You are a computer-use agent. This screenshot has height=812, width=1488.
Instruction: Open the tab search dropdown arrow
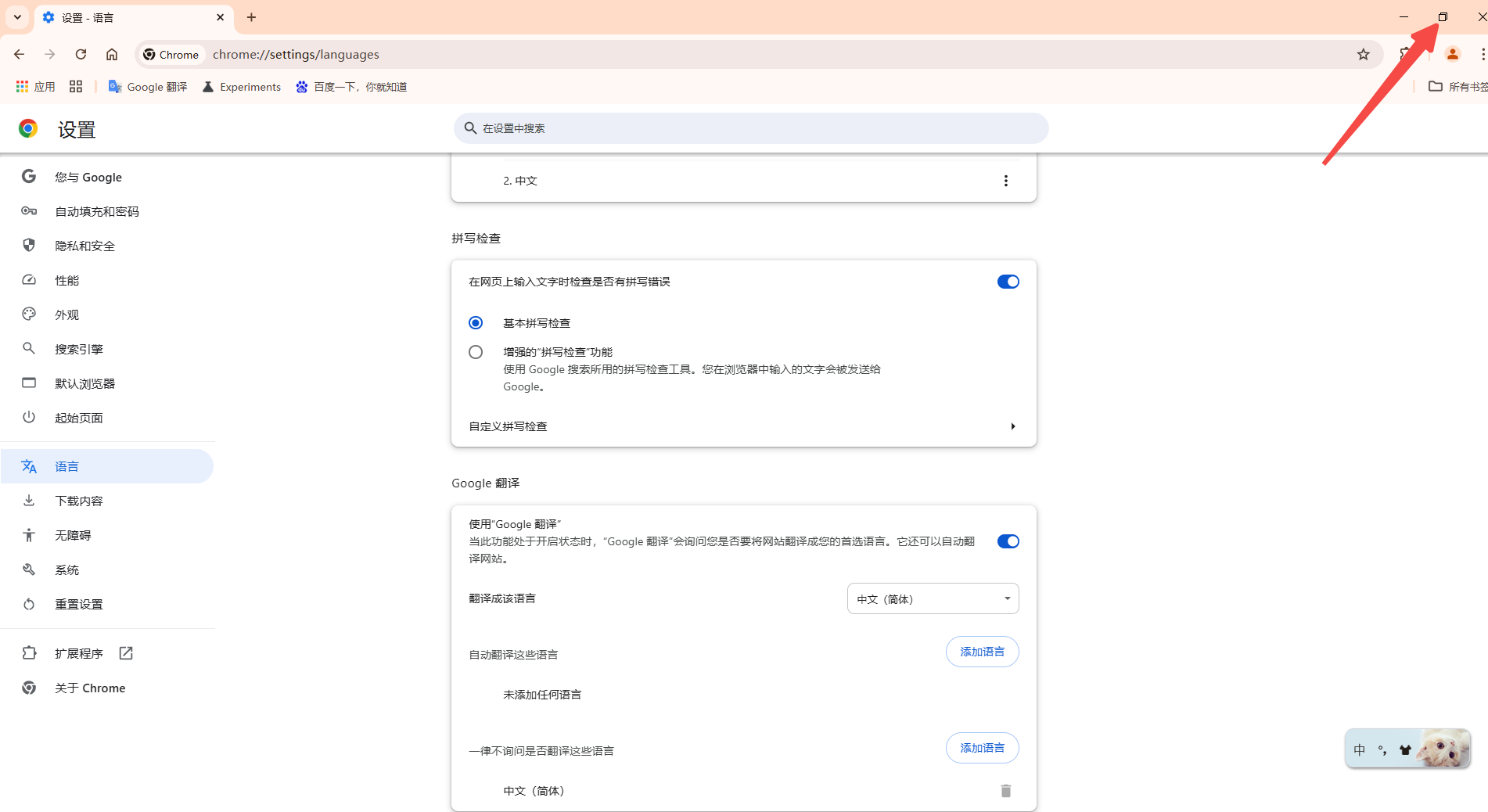[x=17, y=17]
